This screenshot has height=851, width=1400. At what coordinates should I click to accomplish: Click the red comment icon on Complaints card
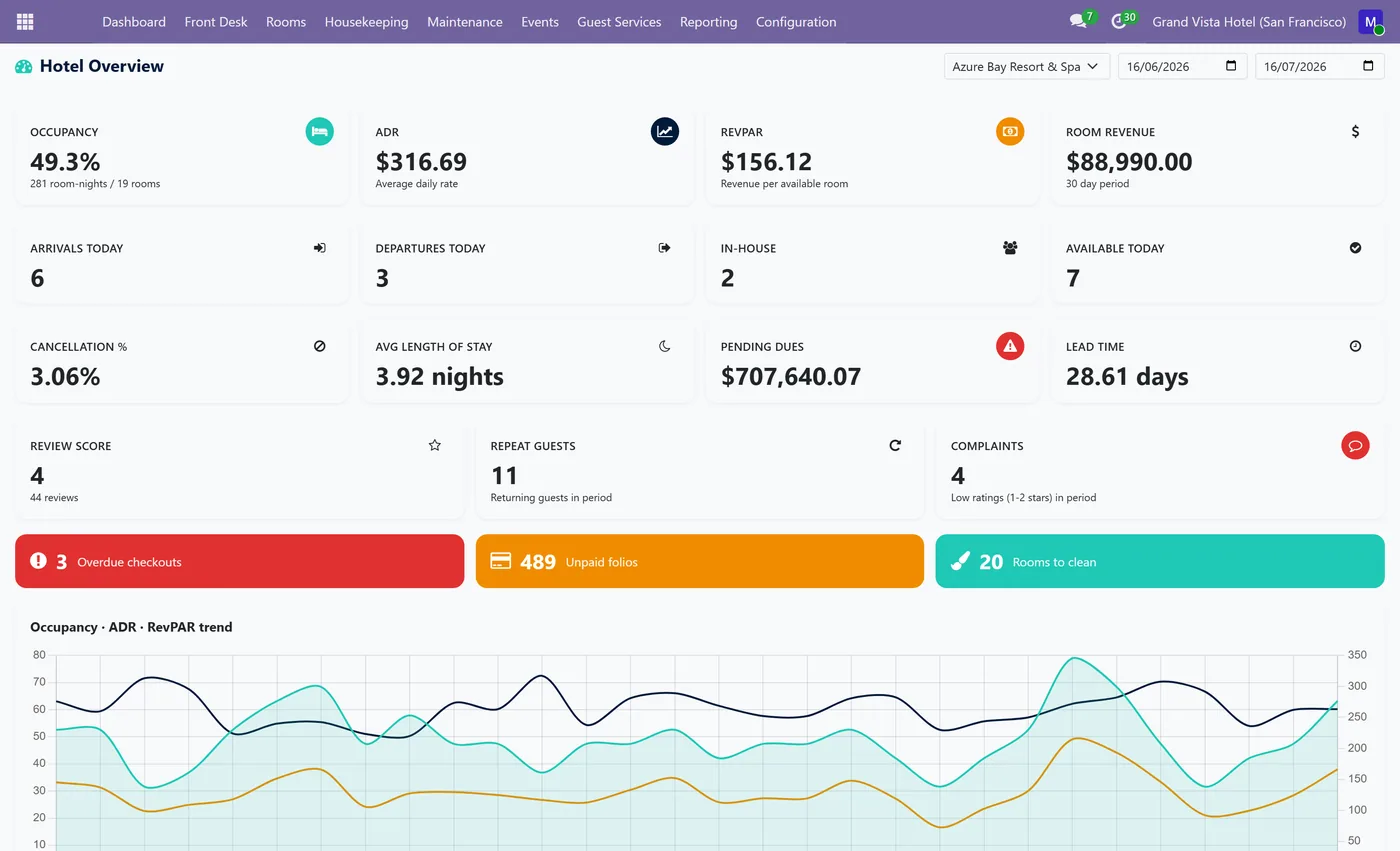tap(1355, 445)
